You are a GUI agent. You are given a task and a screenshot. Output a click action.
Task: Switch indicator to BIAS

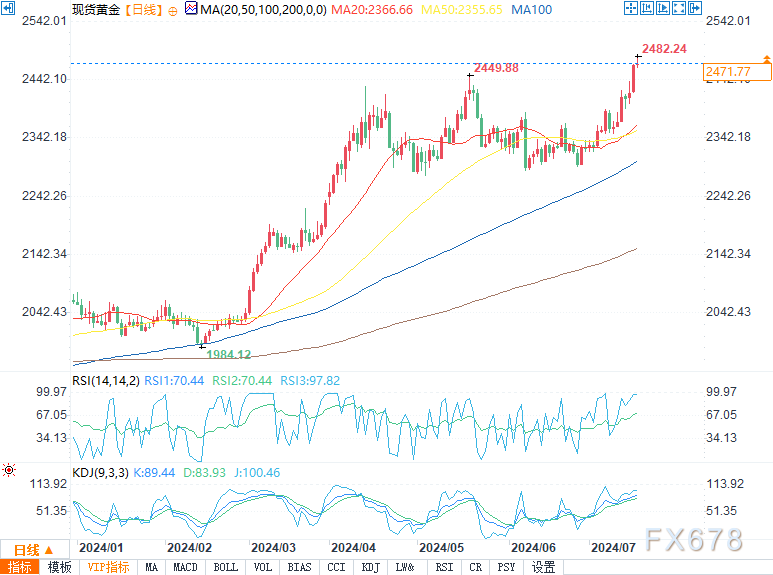click(x=300, y=567)
